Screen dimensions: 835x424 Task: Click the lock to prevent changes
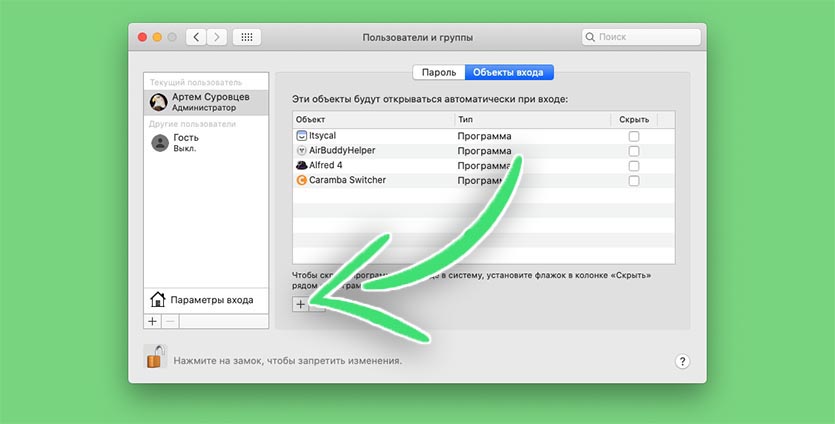[x=155, y=356]
